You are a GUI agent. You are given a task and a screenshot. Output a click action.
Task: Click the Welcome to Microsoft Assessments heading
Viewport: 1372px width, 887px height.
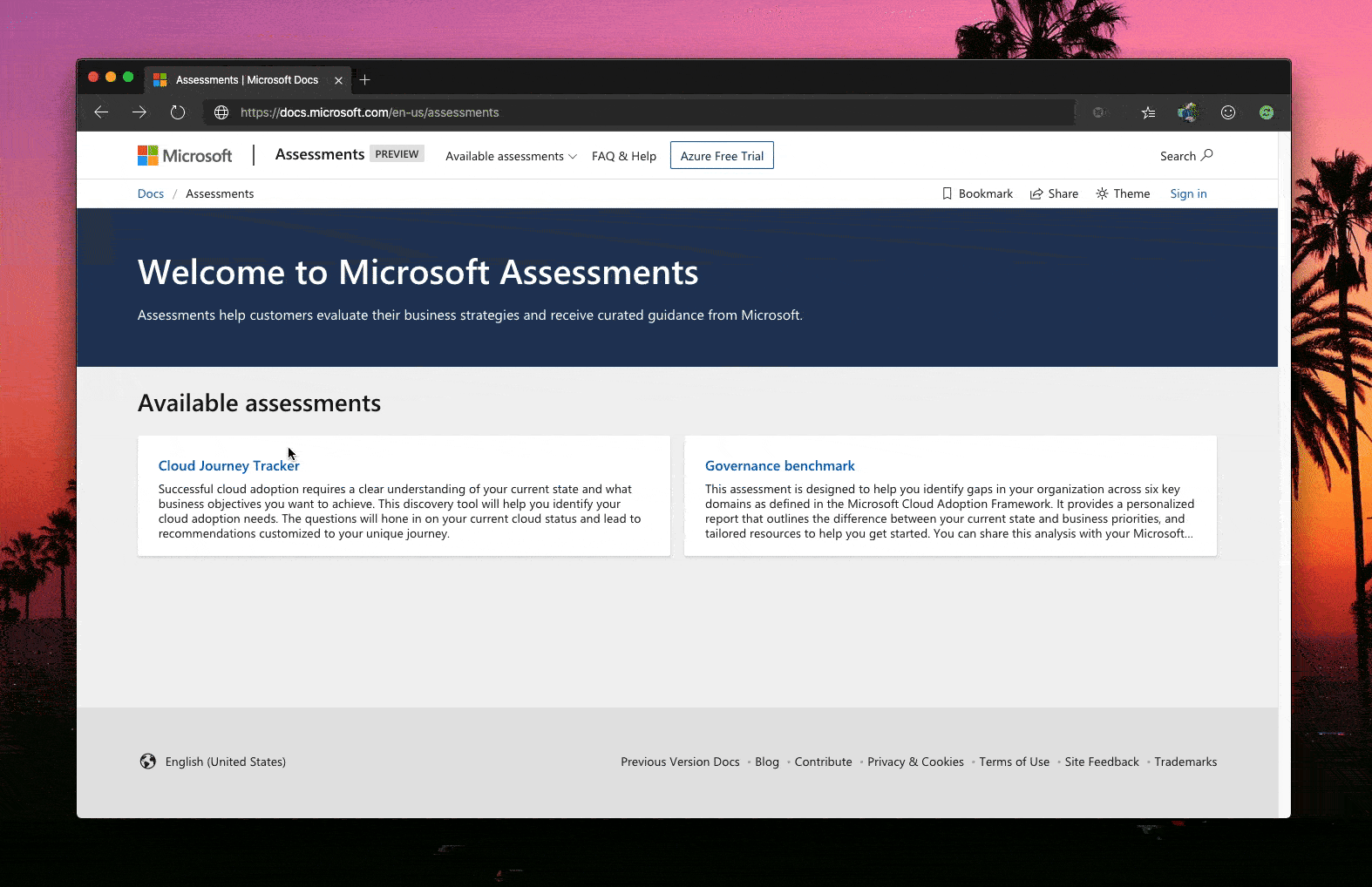tap(418, 272)
